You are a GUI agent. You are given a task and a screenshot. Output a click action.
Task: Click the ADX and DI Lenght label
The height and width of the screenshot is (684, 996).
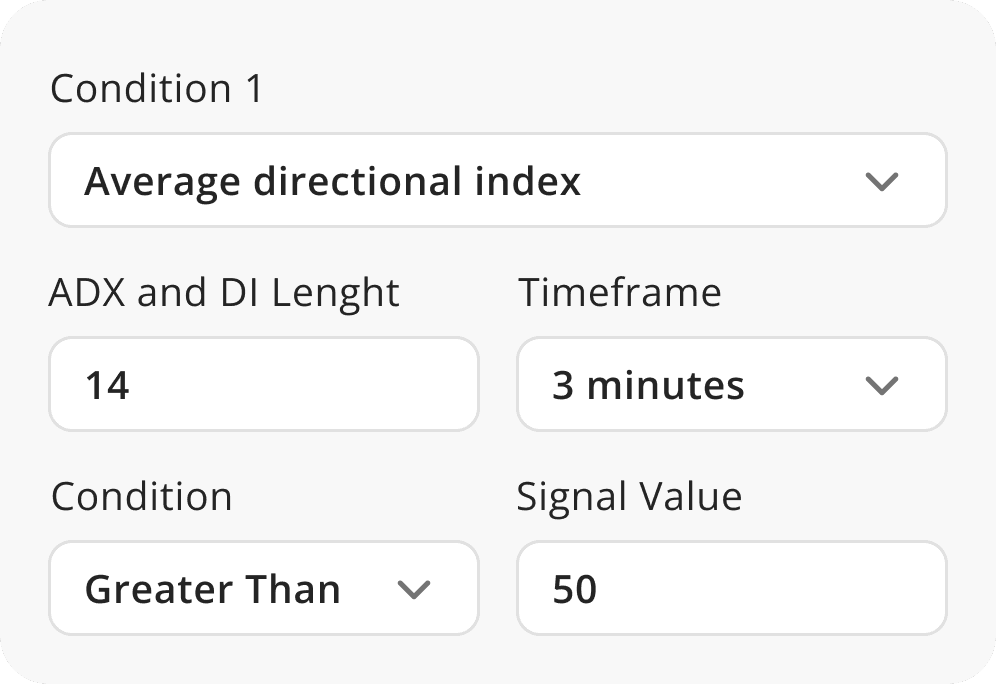(x=224, y=293)
